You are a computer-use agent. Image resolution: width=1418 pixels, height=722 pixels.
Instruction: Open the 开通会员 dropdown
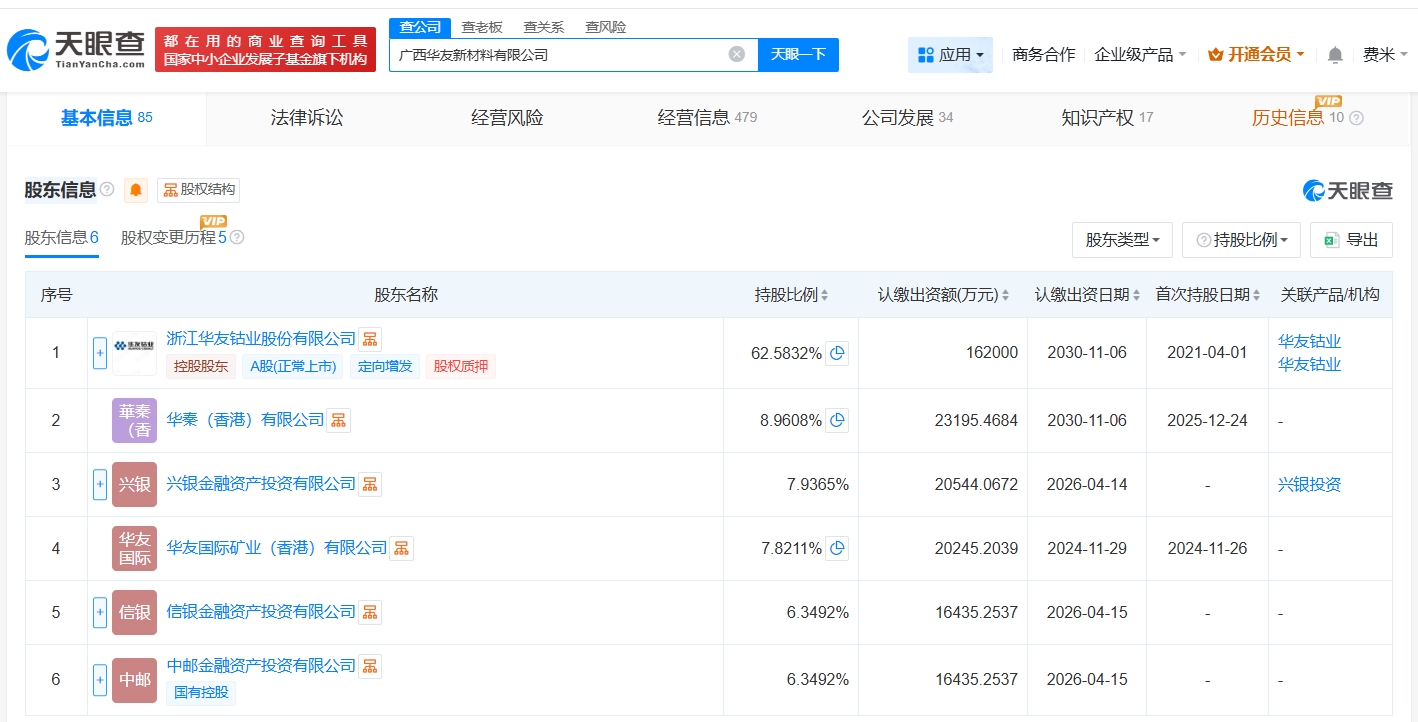coord(1256,55)
